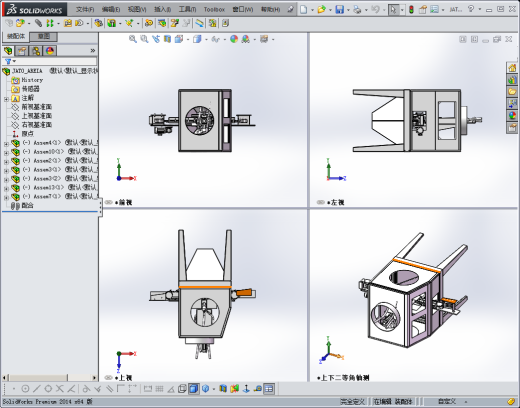Open the 文件(F) menu
Viewport: 520px width, 408px height.
click(85, 9)
